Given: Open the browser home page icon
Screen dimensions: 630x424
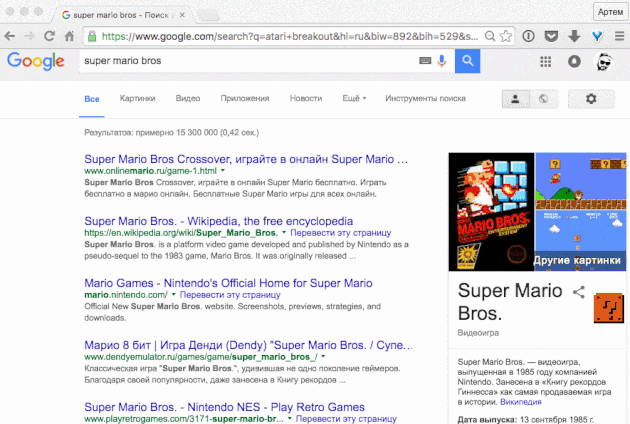Looking at the screenshot, I should (70, 36).
